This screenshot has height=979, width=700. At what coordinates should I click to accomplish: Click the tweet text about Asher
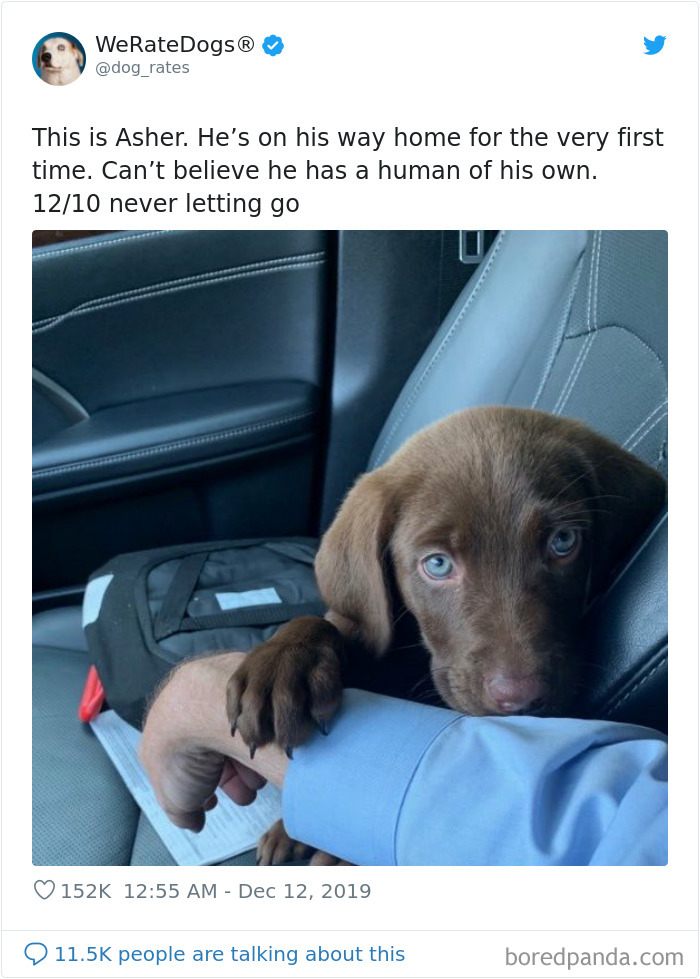(x=349, y=170)
